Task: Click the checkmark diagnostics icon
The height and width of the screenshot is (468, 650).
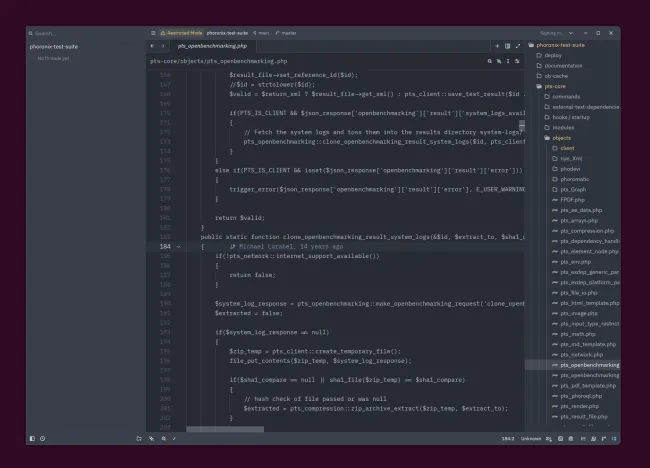Action: click(174, 439)
